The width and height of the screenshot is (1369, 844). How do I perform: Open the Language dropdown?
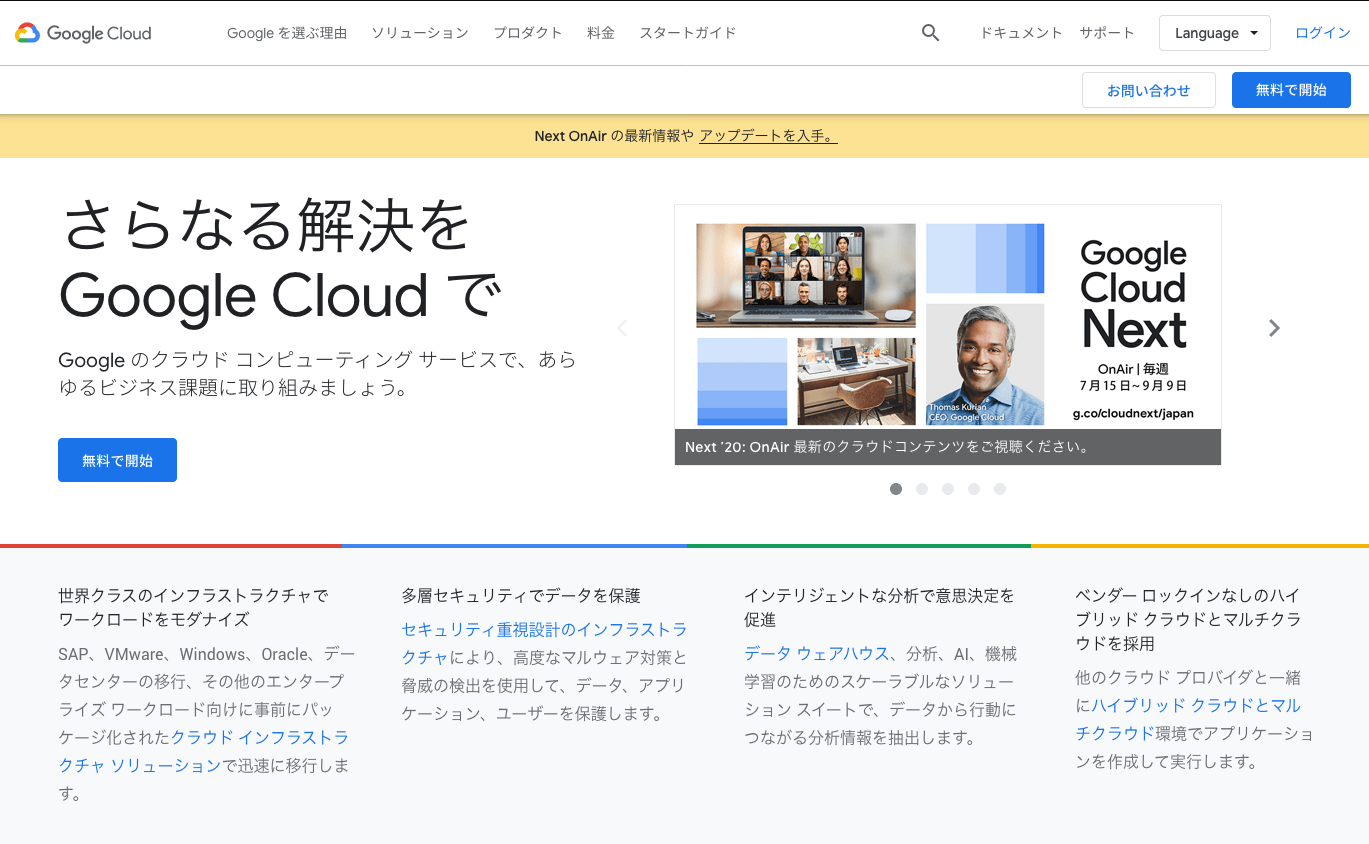coord(1215,33)
